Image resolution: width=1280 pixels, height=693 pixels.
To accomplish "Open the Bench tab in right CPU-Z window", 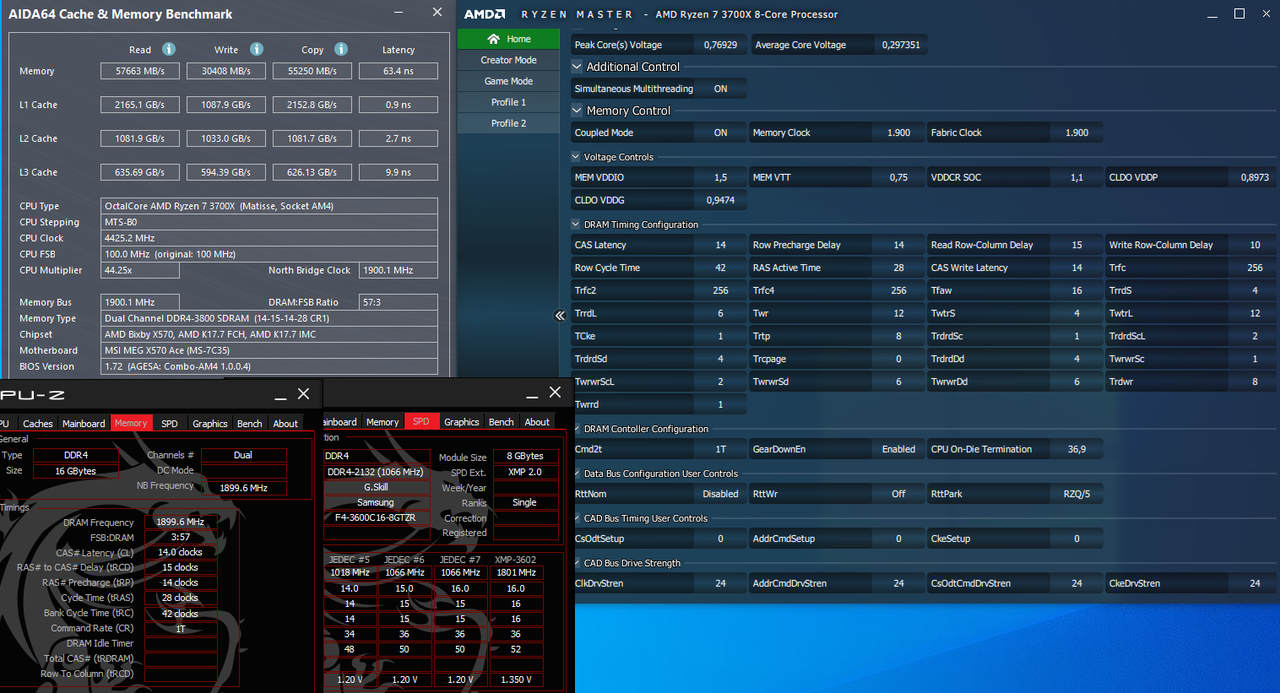I will click(502, 422).
